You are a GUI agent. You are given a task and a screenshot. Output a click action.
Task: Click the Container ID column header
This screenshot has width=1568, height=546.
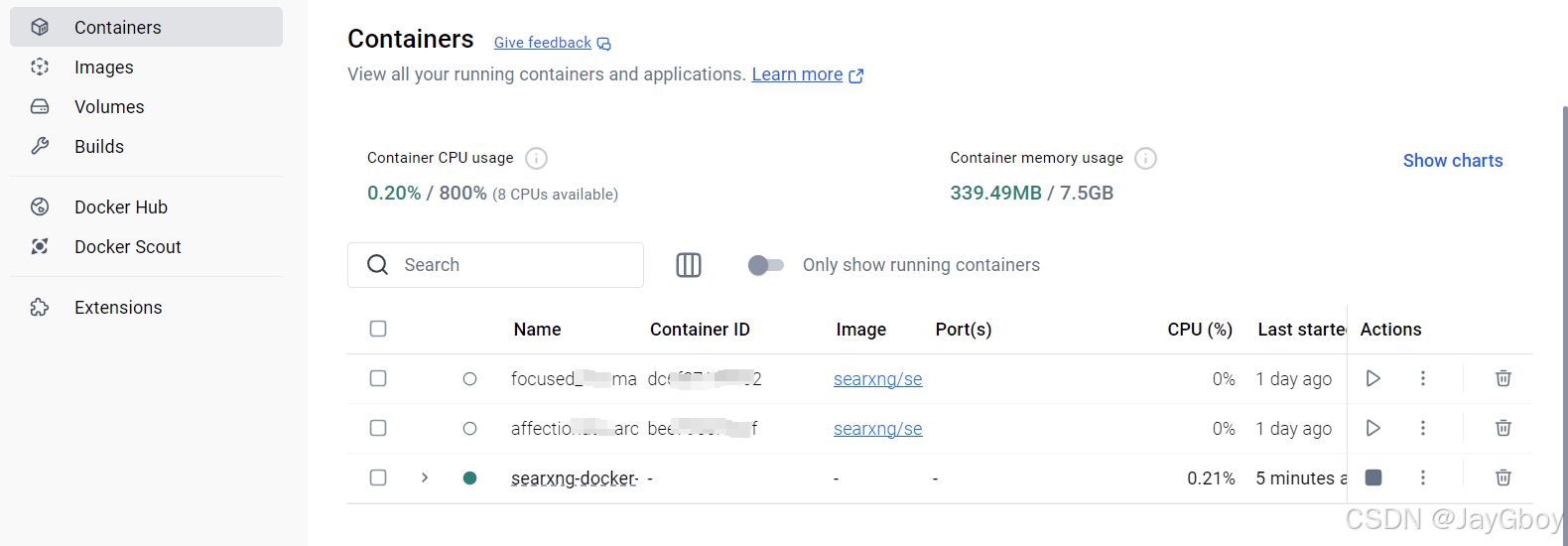(x=700, y=330)
